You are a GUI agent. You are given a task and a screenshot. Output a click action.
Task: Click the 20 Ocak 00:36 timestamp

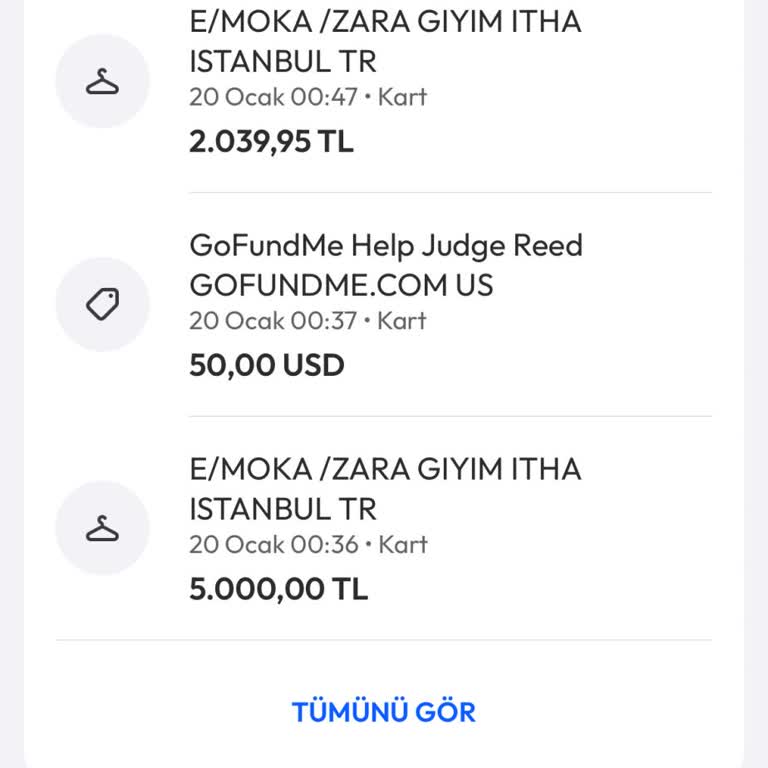tap(273, 545)
